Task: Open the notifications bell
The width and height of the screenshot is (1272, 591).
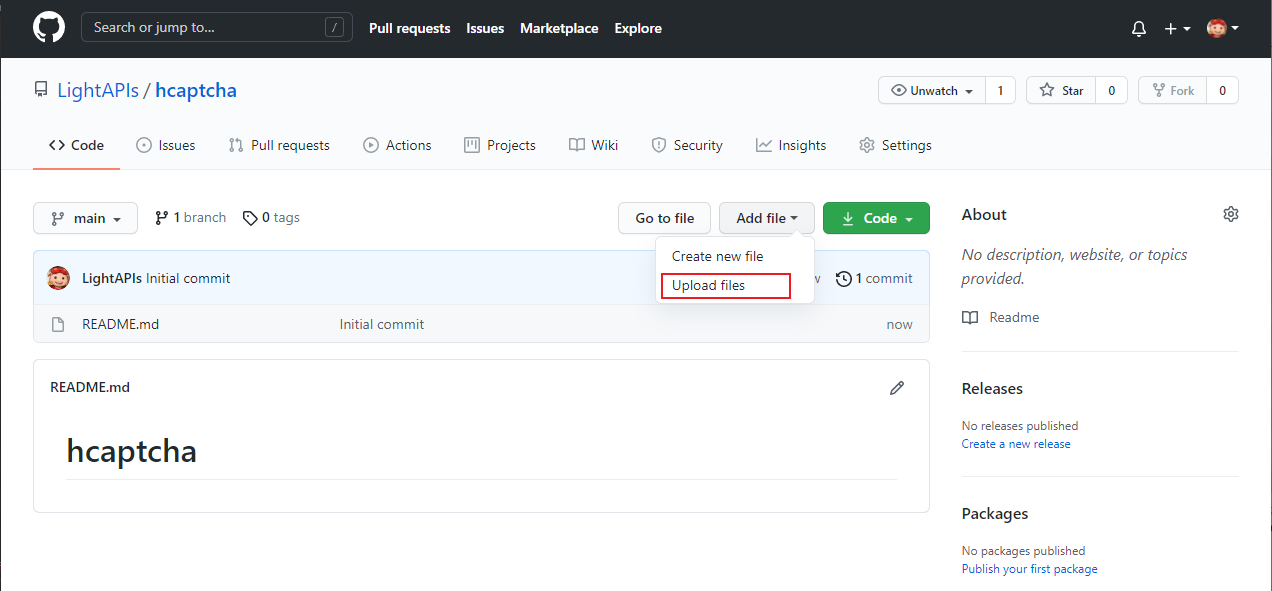Action: pos(1139,29)
